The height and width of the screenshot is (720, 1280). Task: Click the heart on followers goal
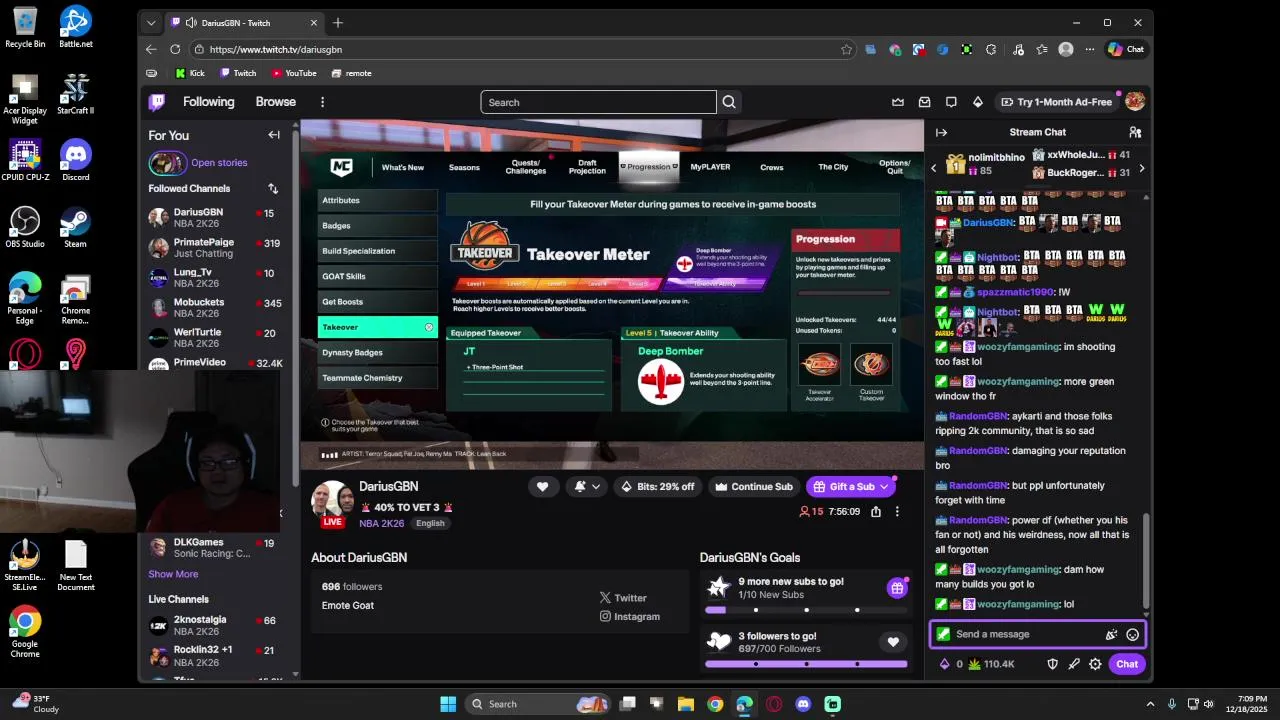click(893, 642)
